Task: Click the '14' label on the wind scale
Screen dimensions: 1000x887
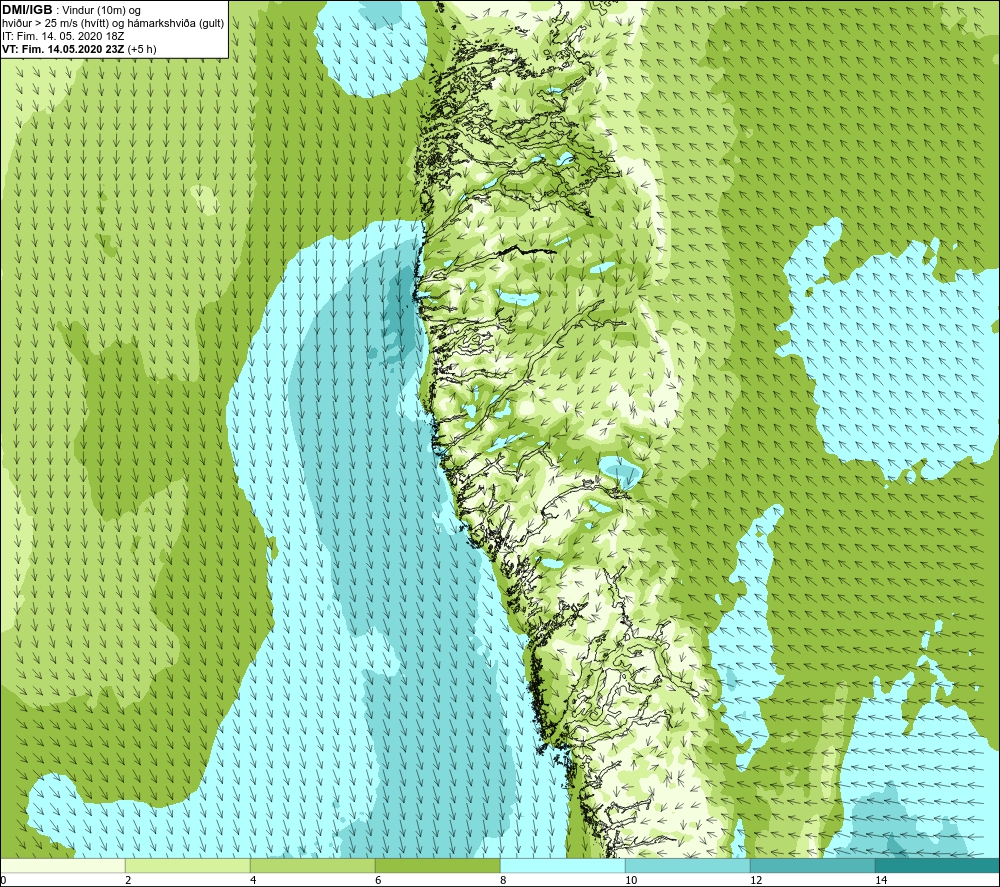Action: 881,880
